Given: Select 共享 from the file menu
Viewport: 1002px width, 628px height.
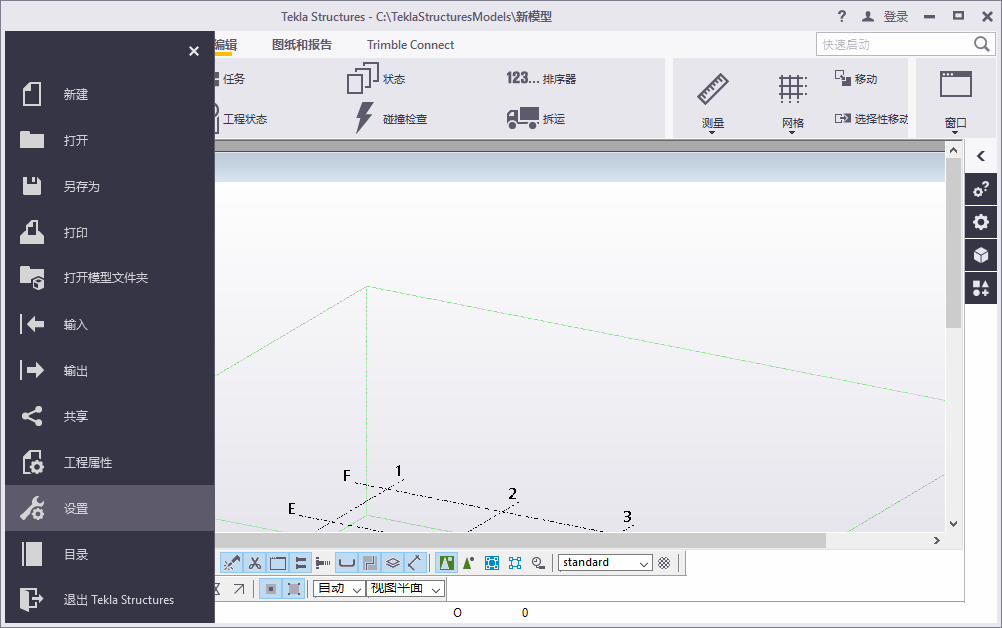Looking at the screenshot, I should point(110,417).
